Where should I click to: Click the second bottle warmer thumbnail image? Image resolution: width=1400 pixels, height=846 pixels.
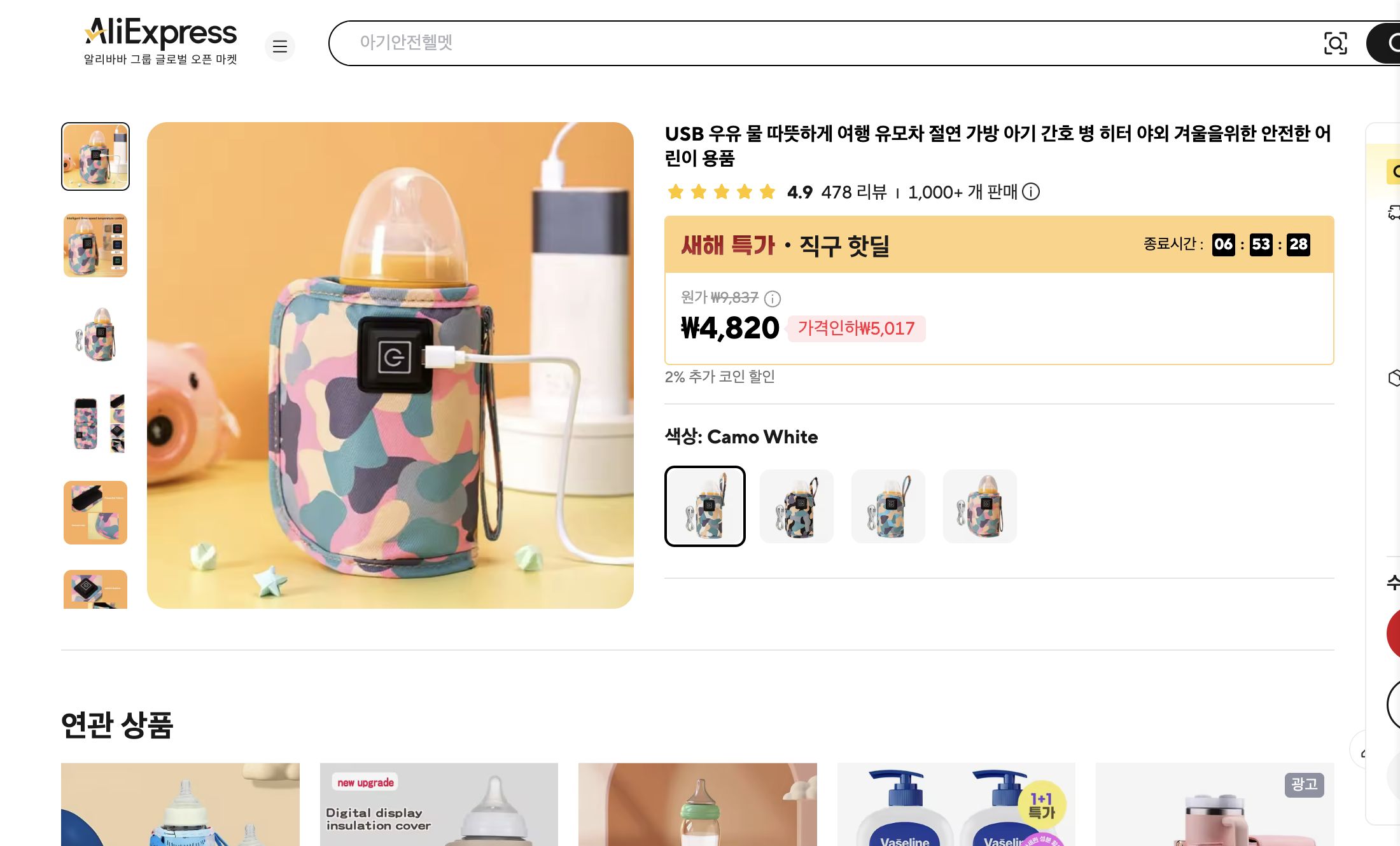click(x=95, y=246)
